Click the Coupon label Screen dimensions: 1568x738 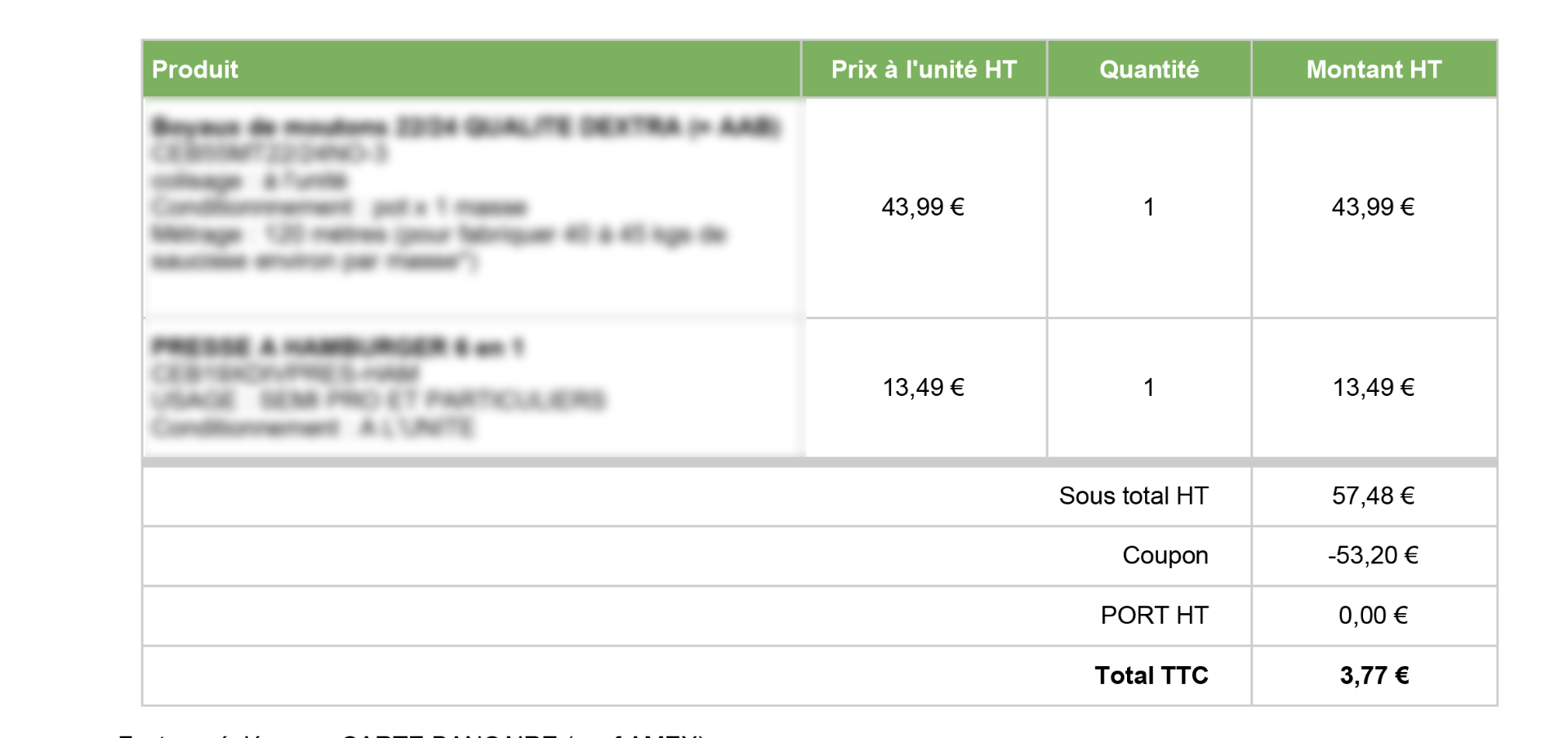[x=1165, y=556]
